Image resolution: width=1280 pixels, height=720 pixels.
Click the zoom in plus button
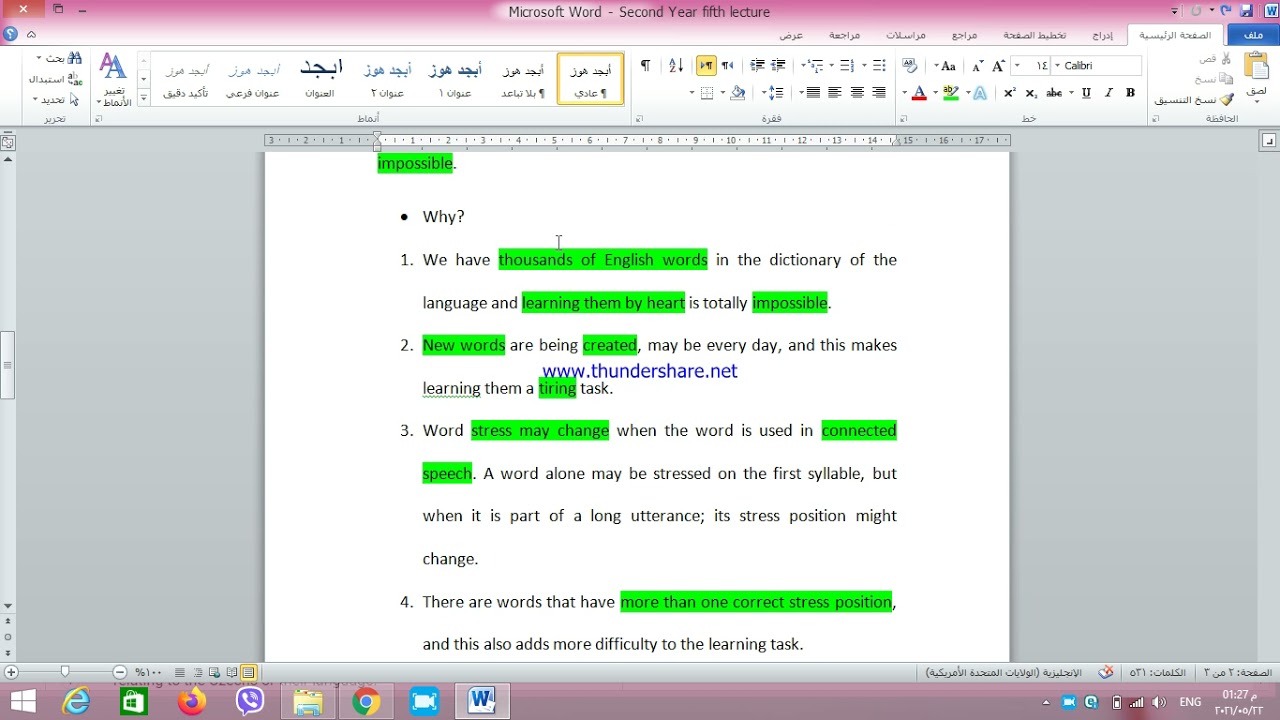click(11, 673)
